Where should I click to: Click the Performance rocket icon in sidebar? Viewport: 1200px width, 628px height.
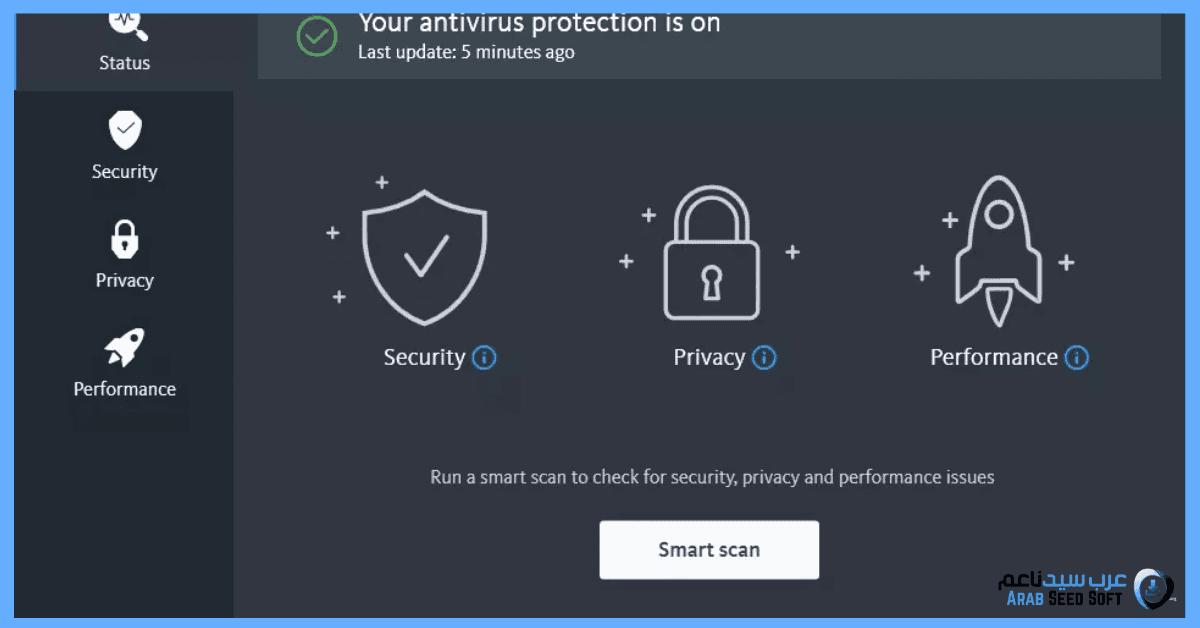124,347
